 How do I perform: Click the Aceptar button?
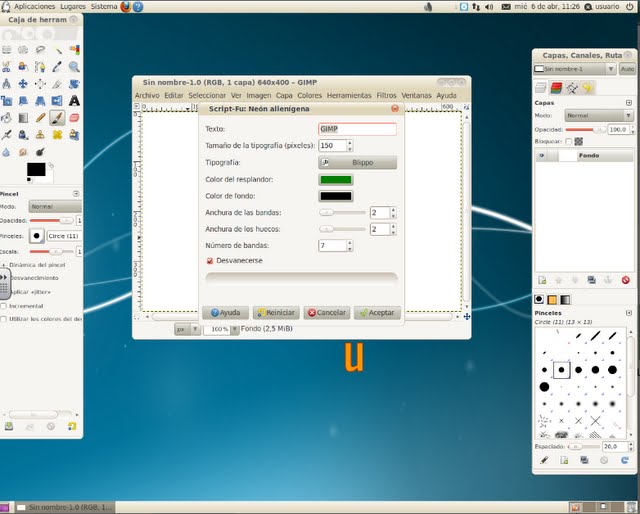click(x=377, y=313)
